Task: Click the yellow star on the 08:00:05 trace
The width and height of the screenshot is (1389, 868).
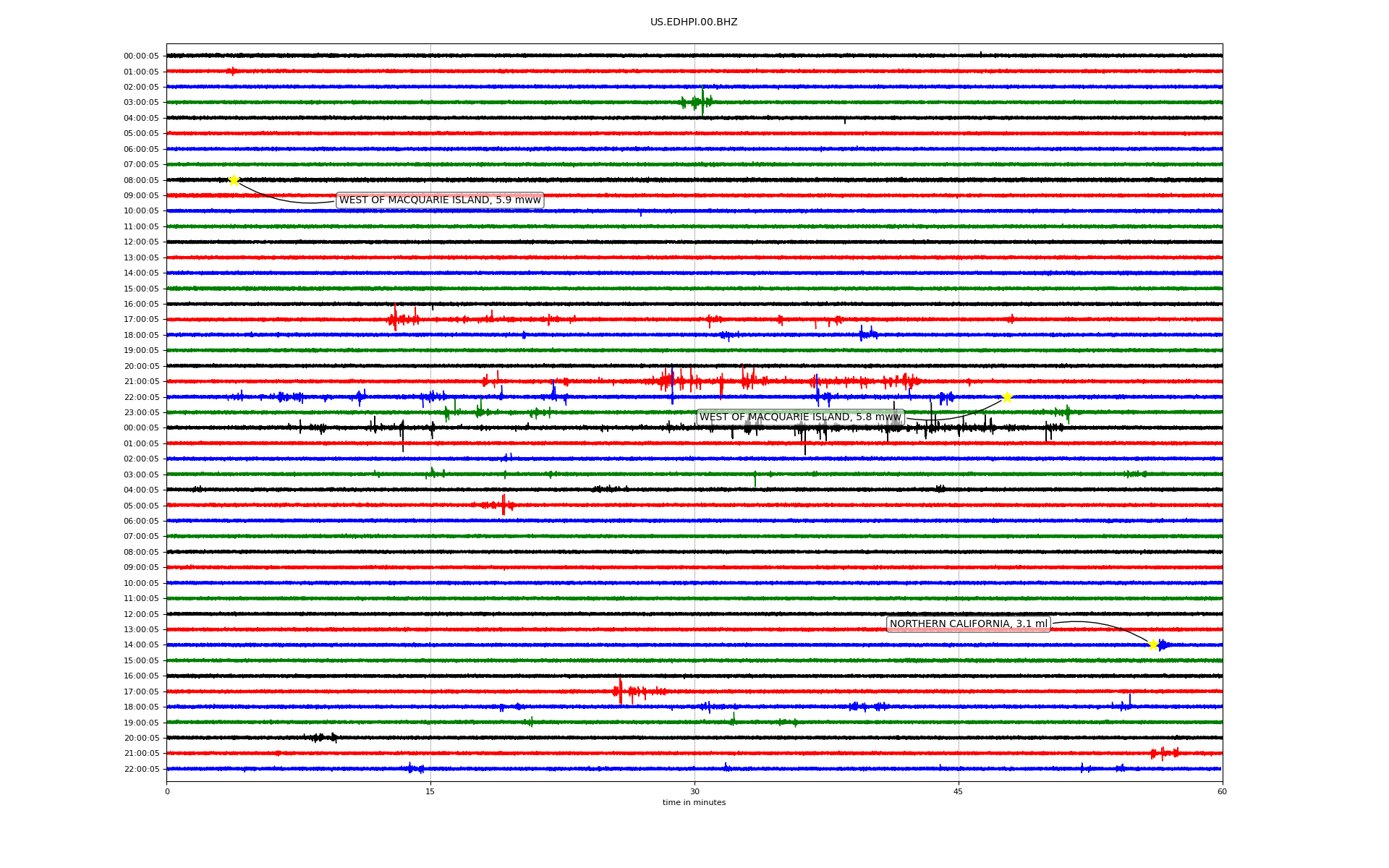Action: 234,180
